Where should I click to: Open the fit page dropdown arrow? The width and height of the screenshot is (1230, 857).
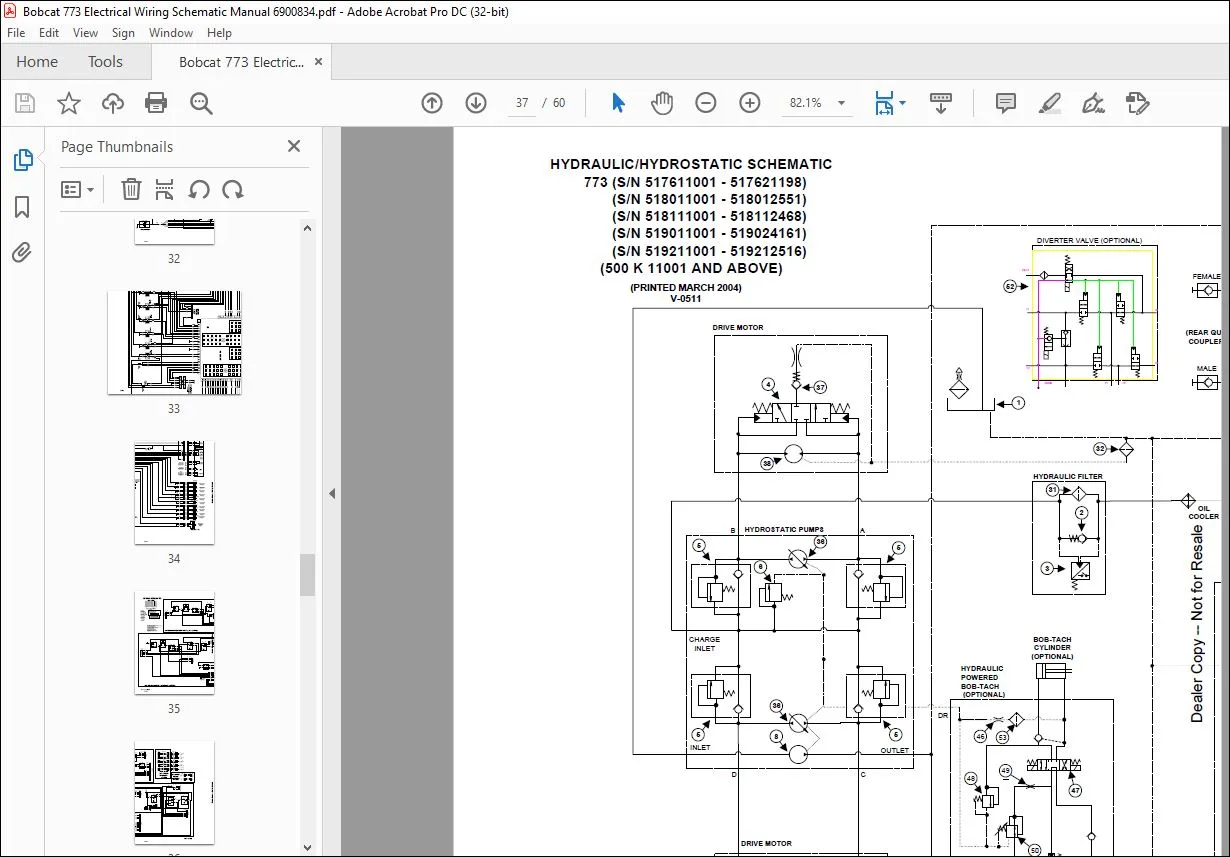(902, 103)
